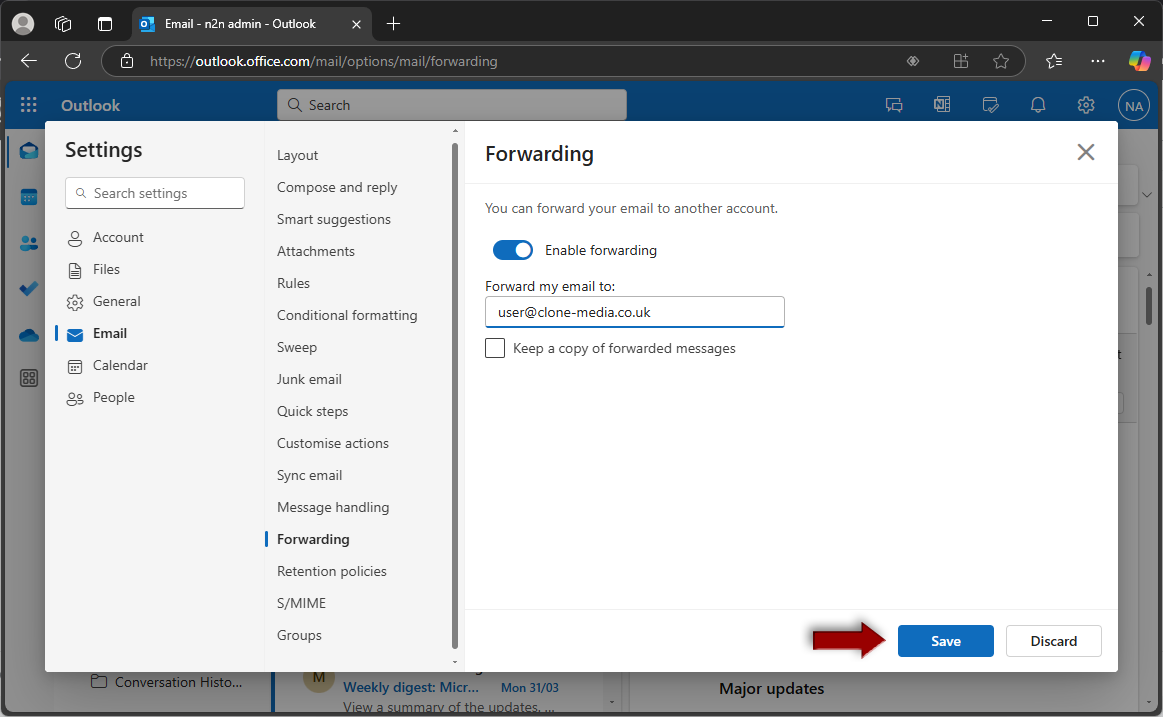Open browser favorites list icon
The image size is (1163, 717).
click(x=1053, y=61)
